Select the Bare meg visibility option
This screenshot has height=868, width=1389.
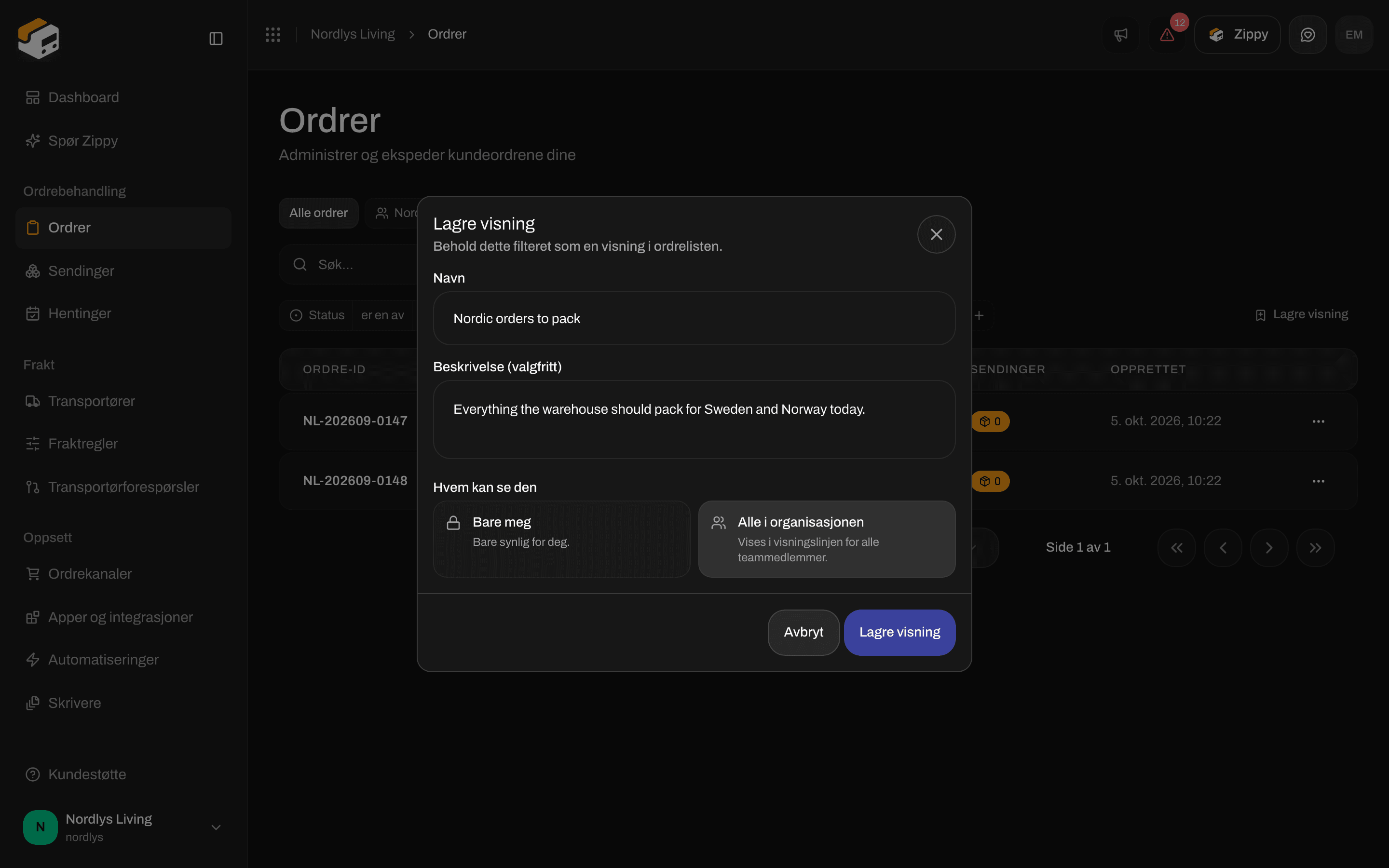pos(561,539)
